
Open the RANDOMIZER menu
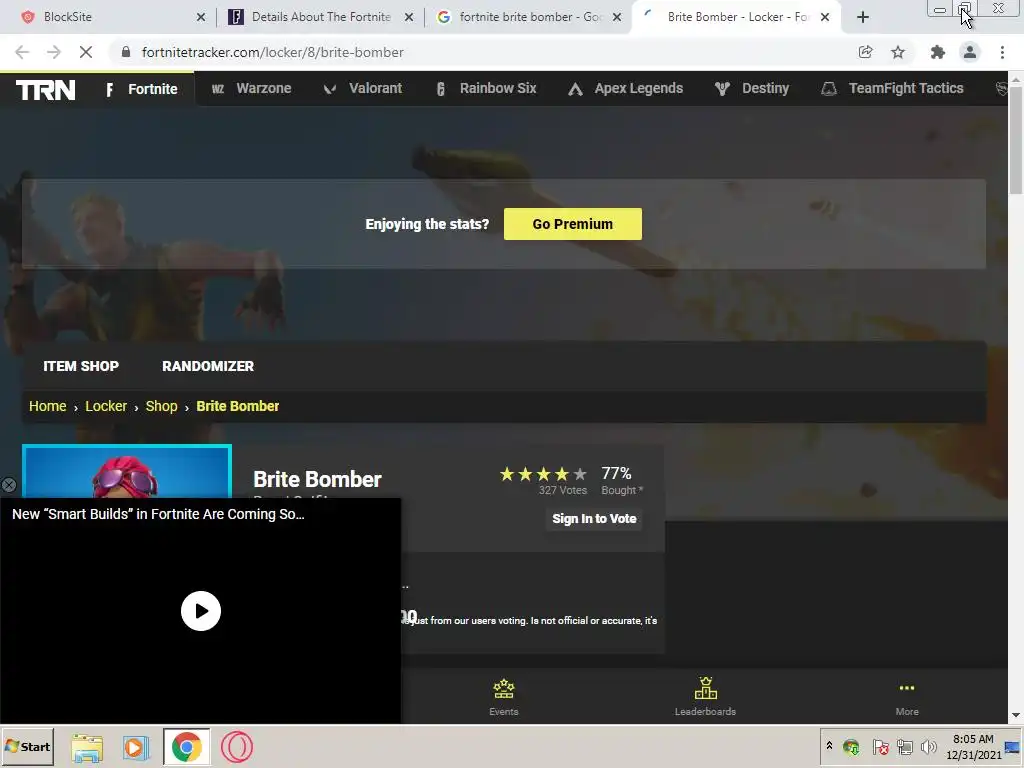(x=208, y=366)
